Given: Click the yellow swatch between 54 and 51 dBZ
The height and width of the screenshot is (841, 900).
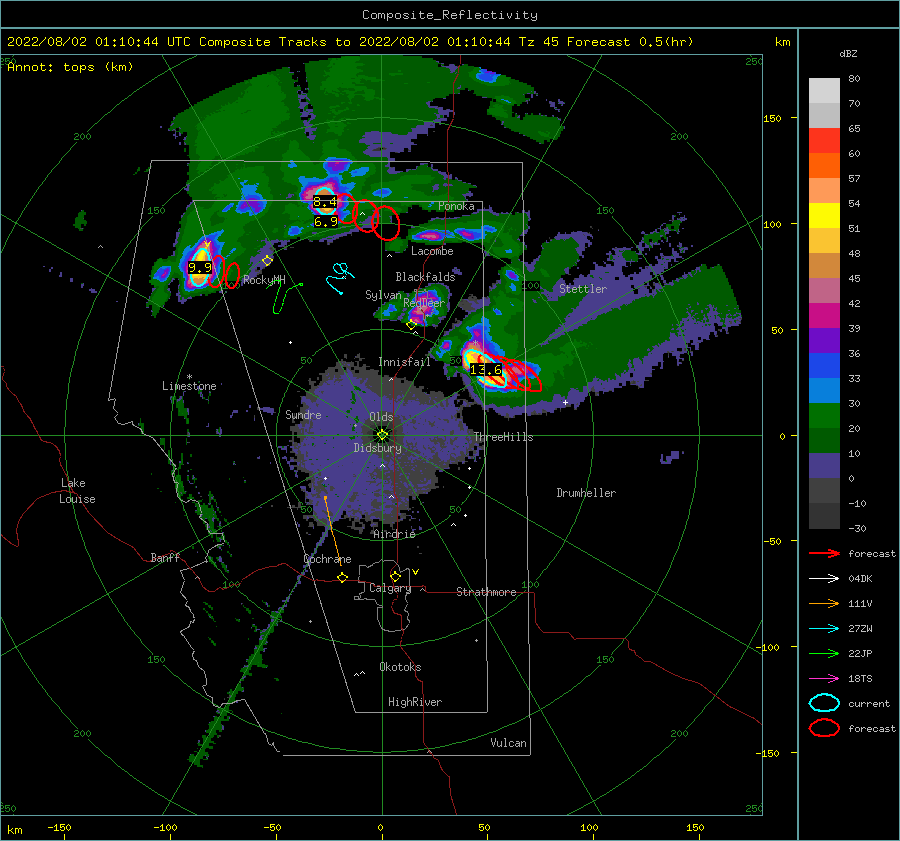Looking at the screenshot, I should pyautogui.click(x=824, y=216).
